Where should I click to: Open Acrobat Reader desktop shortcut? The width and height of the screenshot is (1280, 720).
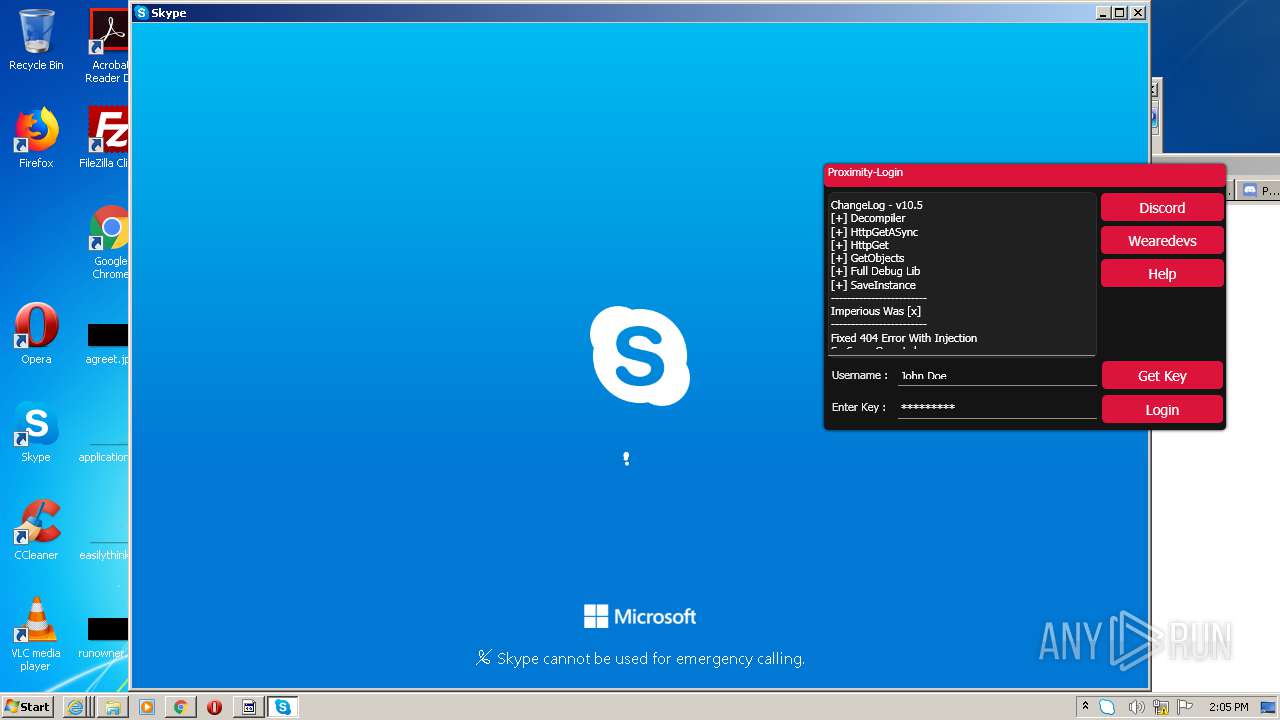(x=108, y=45)
